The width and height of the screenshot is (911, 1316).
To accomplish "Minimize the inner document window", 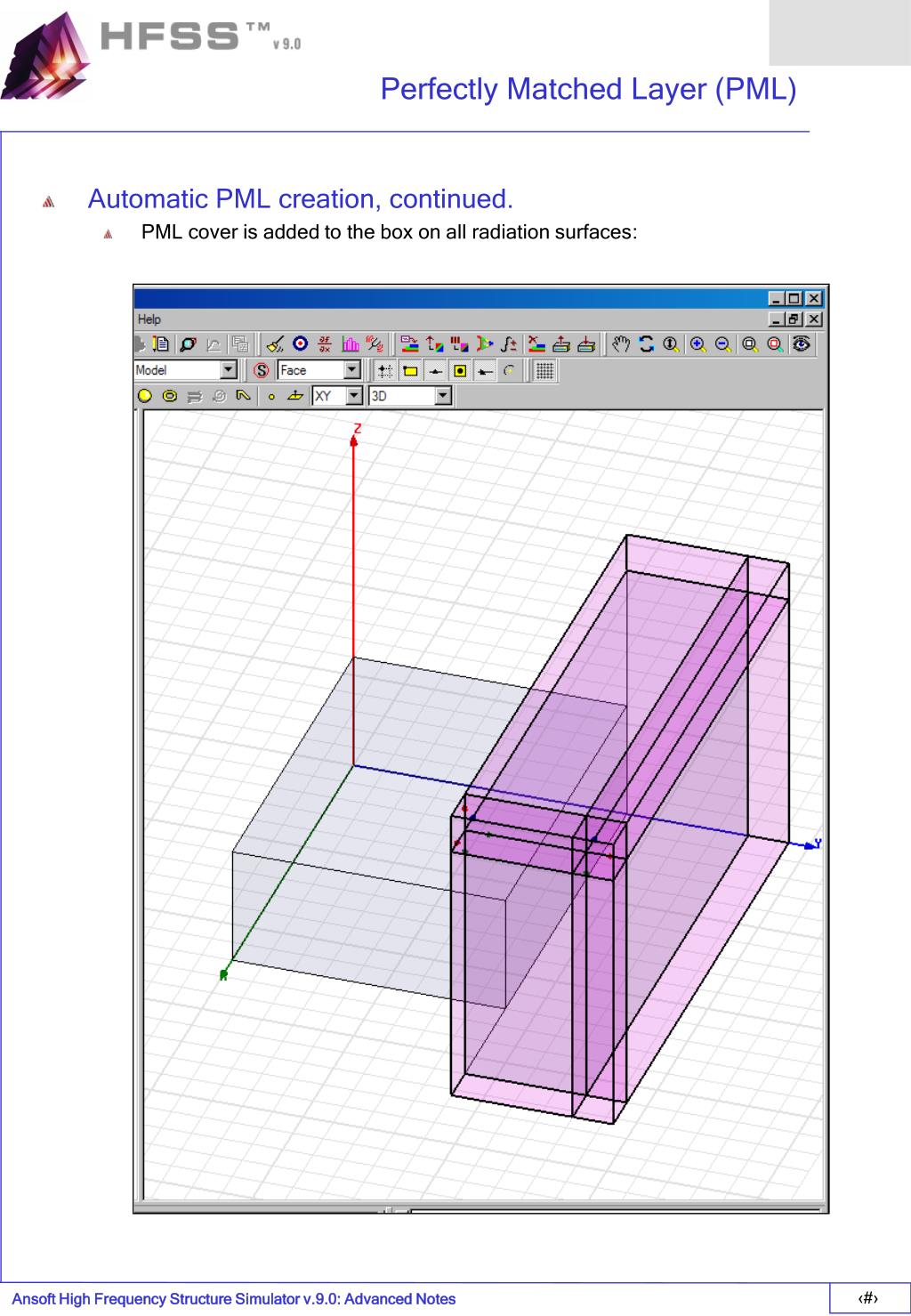I will click(x=777, y=319).
